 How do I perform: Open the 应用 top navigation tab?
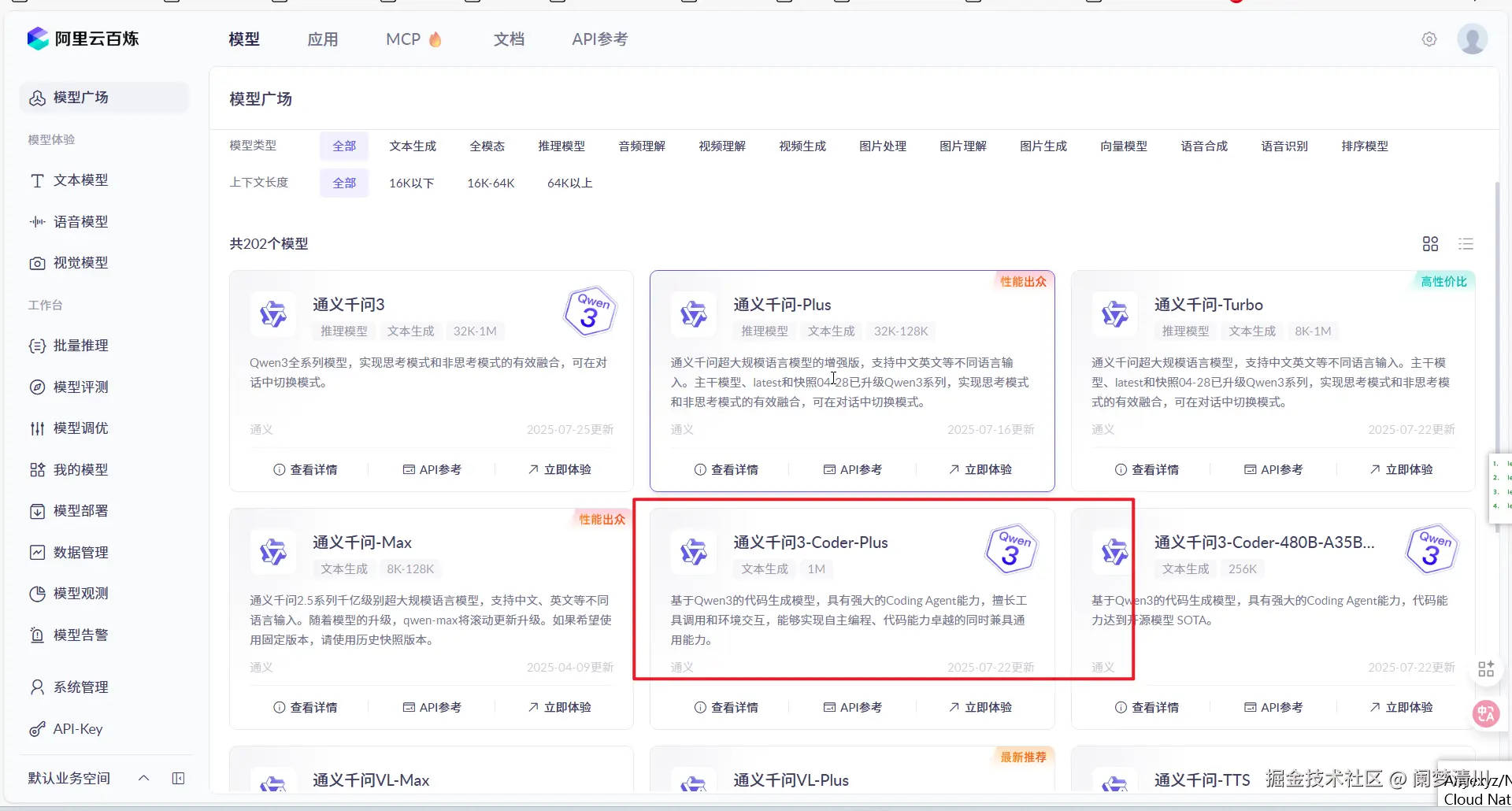pos(323,39)
